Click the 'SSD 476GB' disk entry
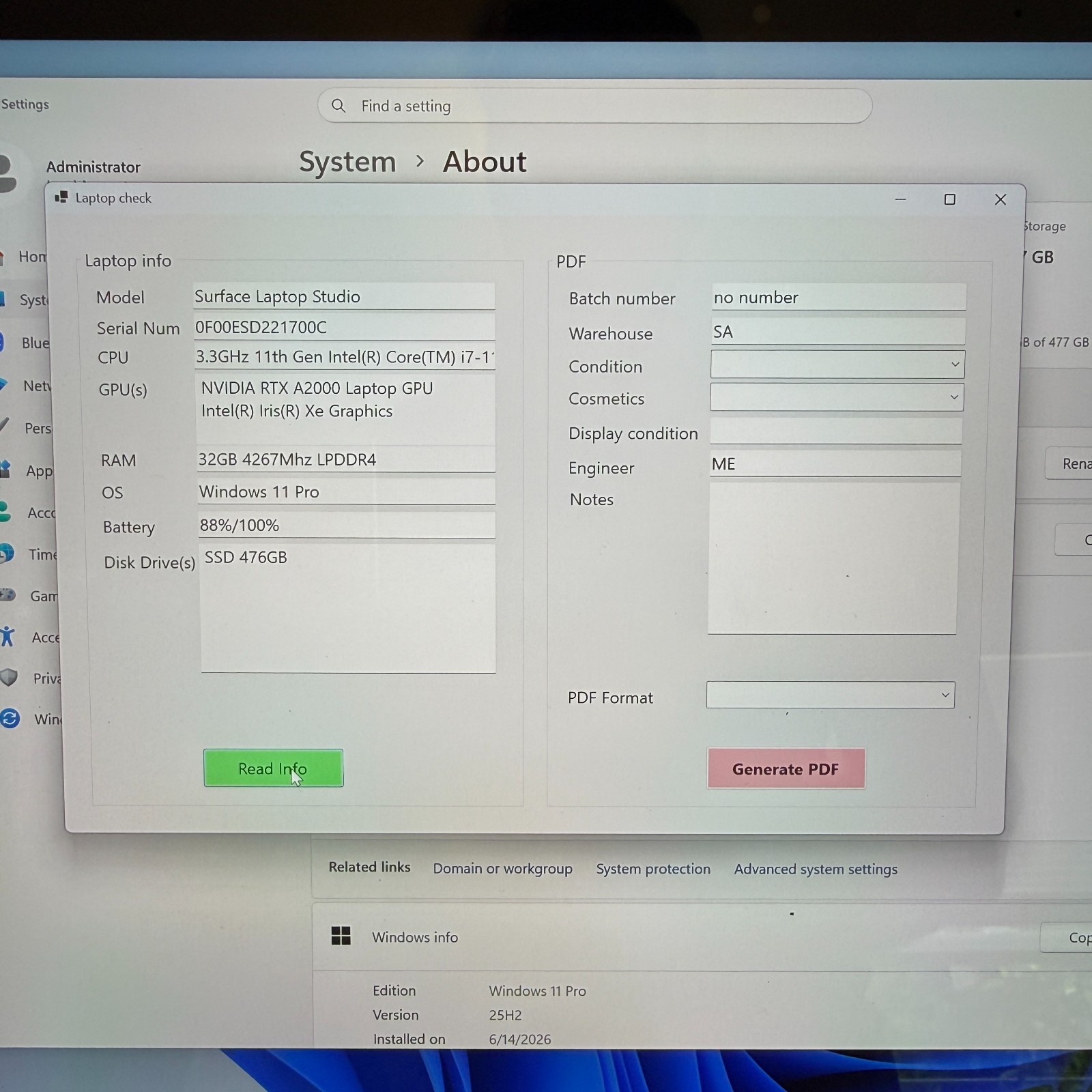This screenshot has height=1092, width=1092. click(246, 558)
